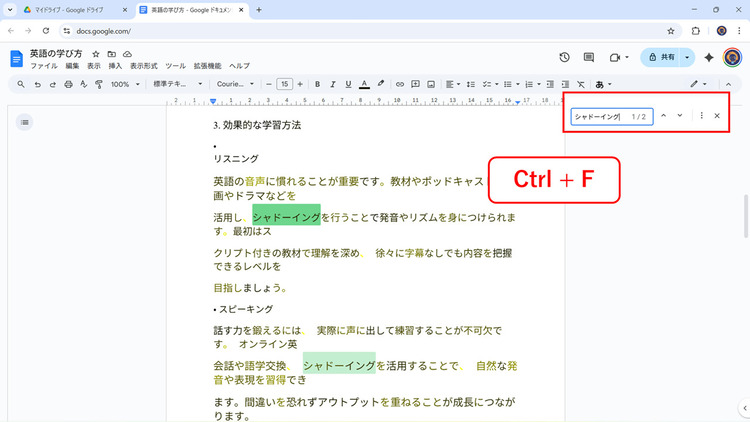The height and width of the screenshot is (422, 750).
Task: Open the text color picker
Action: (365, 84)
